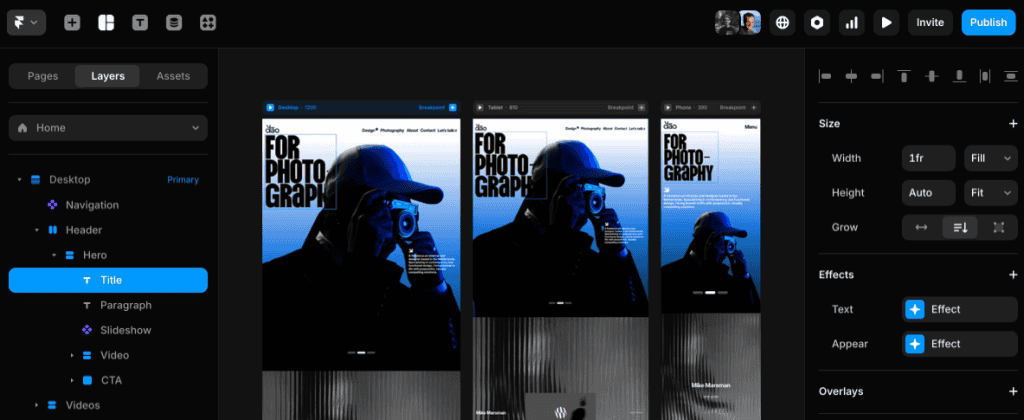Click the Insert plus tool
The image size is (1024, 420).
click(72, 23)
